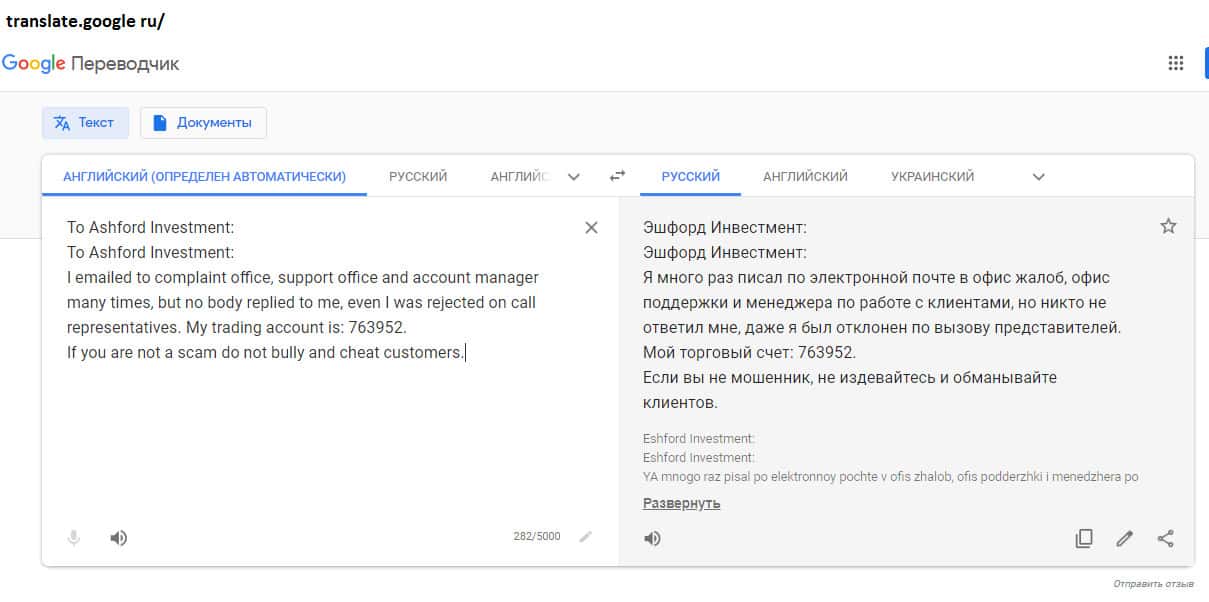
Task: Click the microphone voice input icon
Action: (x=74, y=538)
